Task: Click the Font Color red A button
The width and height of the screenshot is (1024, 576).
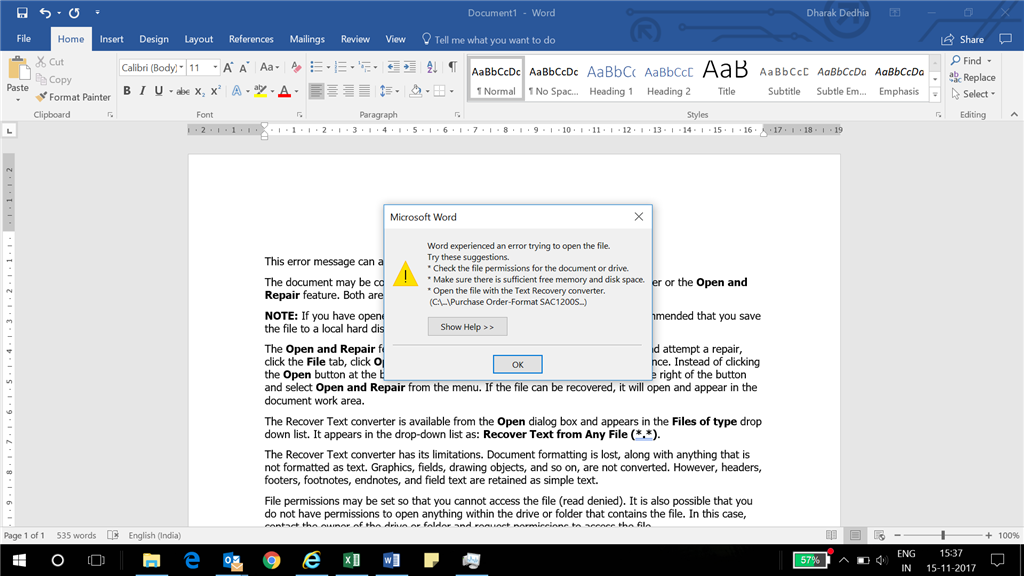Action: (284, 91)
